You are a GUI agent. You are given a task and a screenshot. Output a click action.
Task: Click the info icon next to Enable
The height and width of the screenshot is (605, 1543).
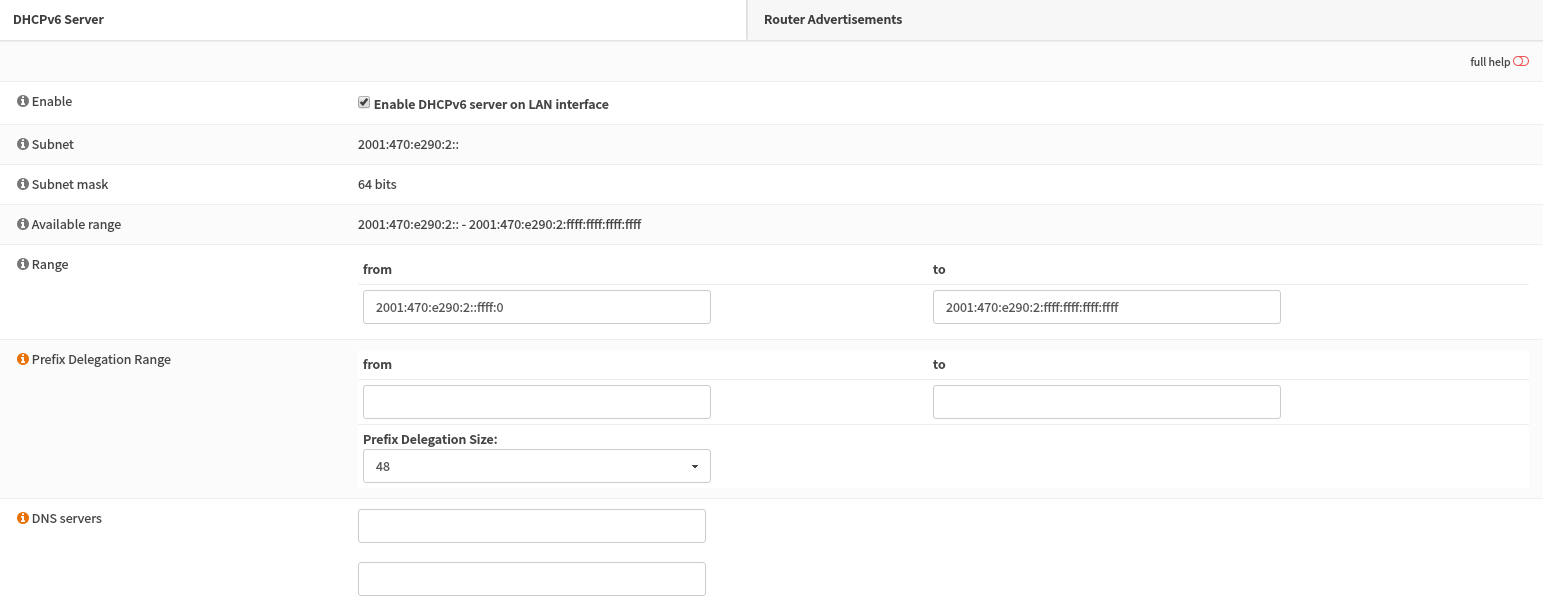click(23, 102)
